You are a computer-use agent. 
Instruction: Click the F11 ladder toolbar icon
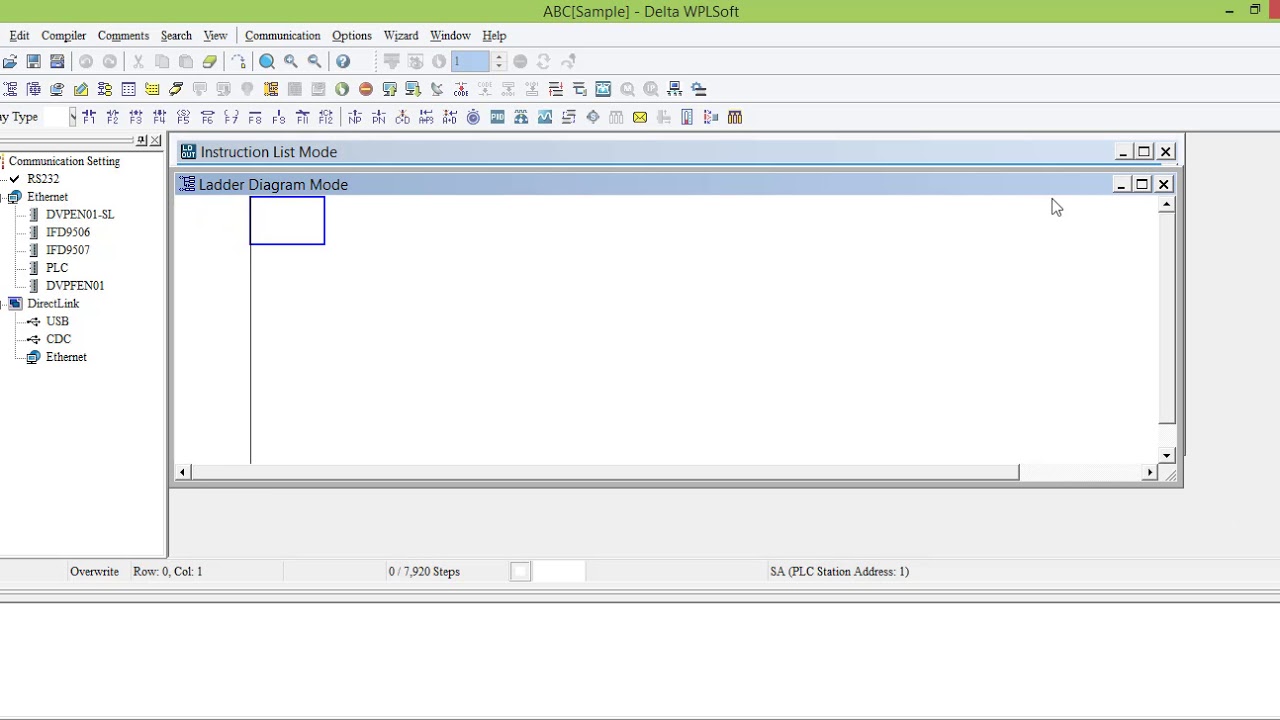point(302,117)
